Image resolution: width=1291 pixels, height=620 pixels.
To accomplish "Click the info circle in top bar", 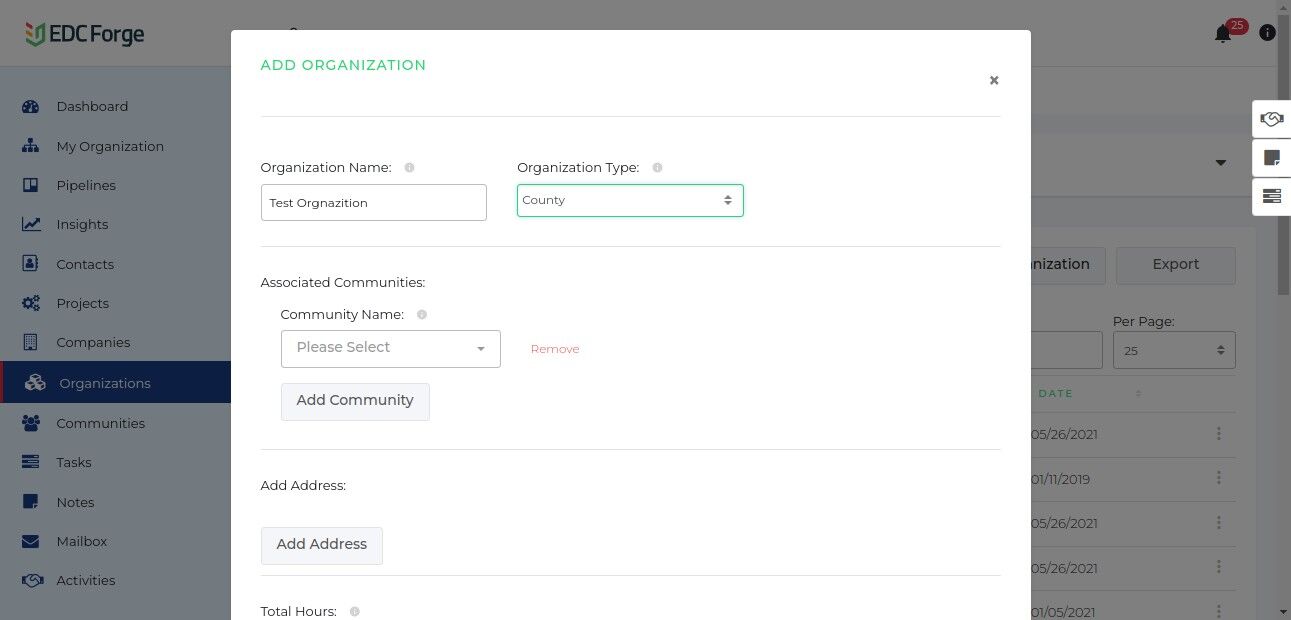I will point(1267,33).
